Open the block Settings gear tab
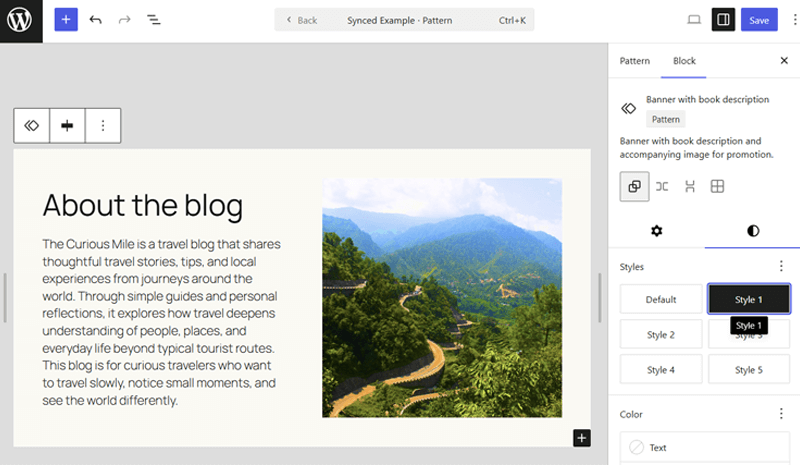This screenshot has width=800, height=465. (x=657, y=231)
